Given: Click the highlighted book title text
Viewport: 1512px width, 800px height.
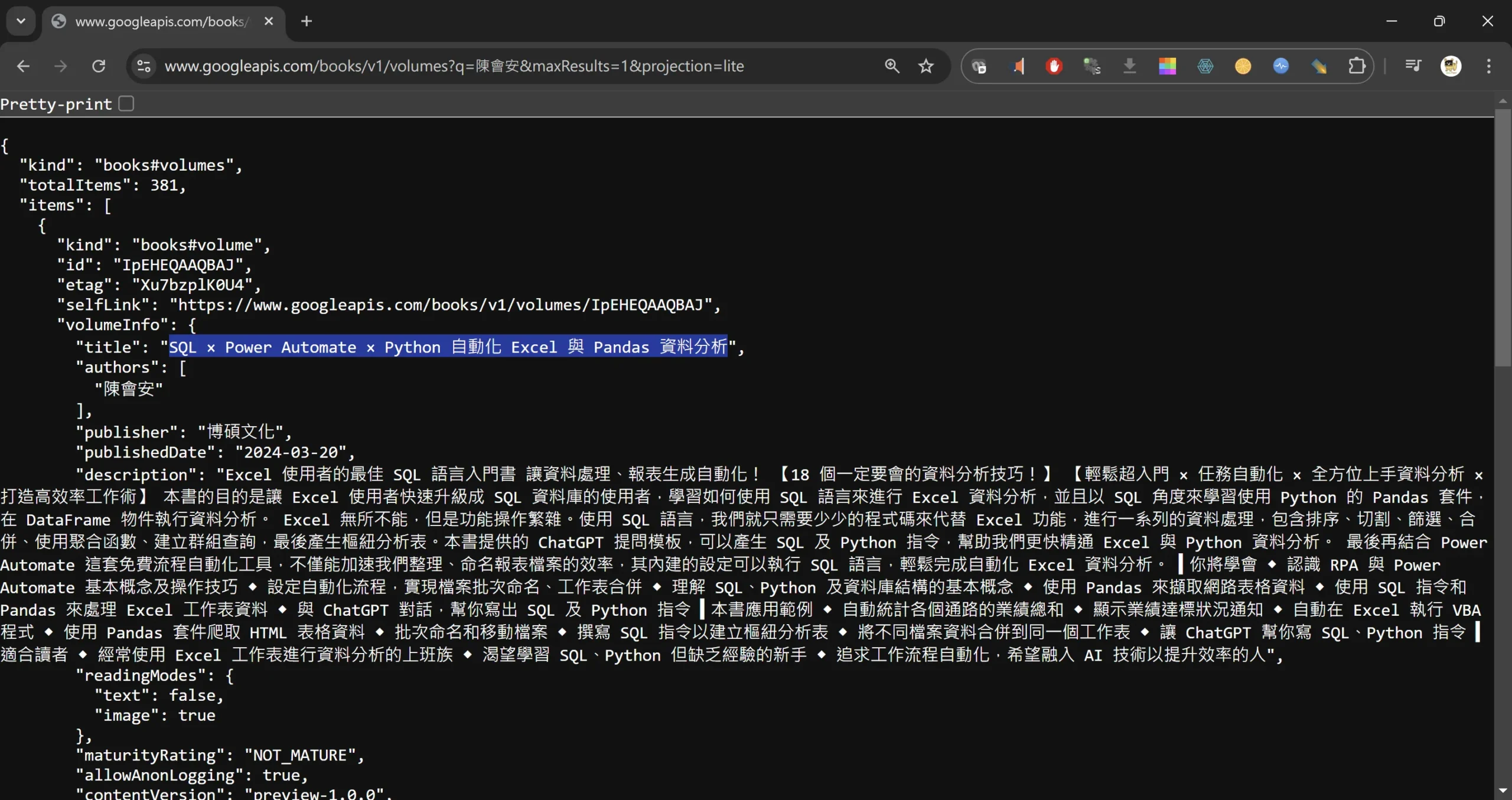Looking at the screenshot, I should click(448, 347).
